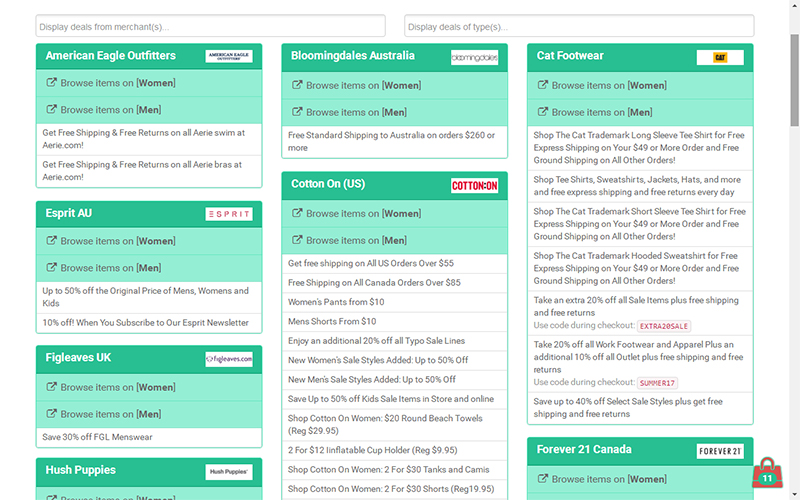
Task: Click the Bloomingdales Australia heading
Action: [x=353, y=56]
